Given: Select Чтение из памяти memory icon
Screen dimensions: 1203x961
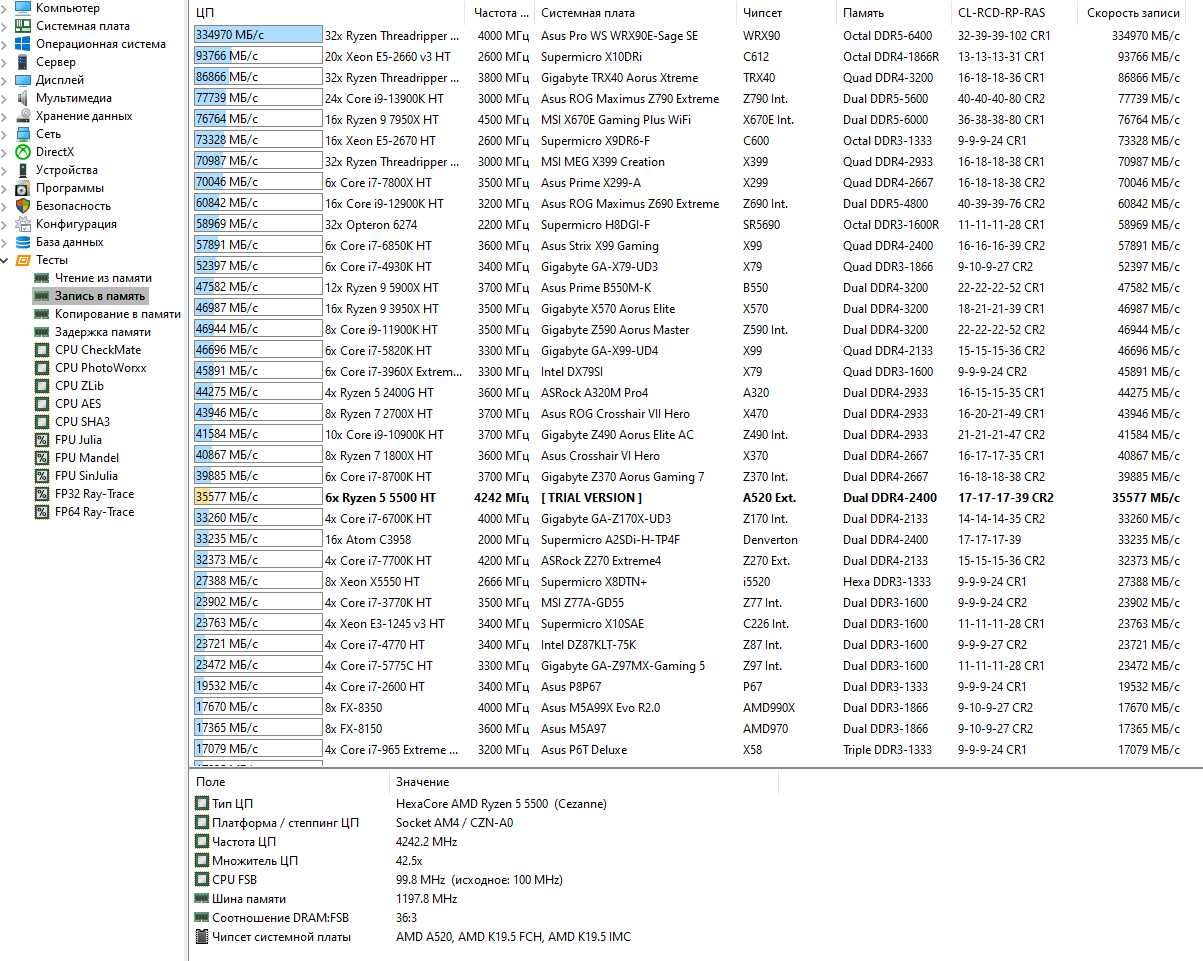Looking at the screenshot, I should [42, 278].
